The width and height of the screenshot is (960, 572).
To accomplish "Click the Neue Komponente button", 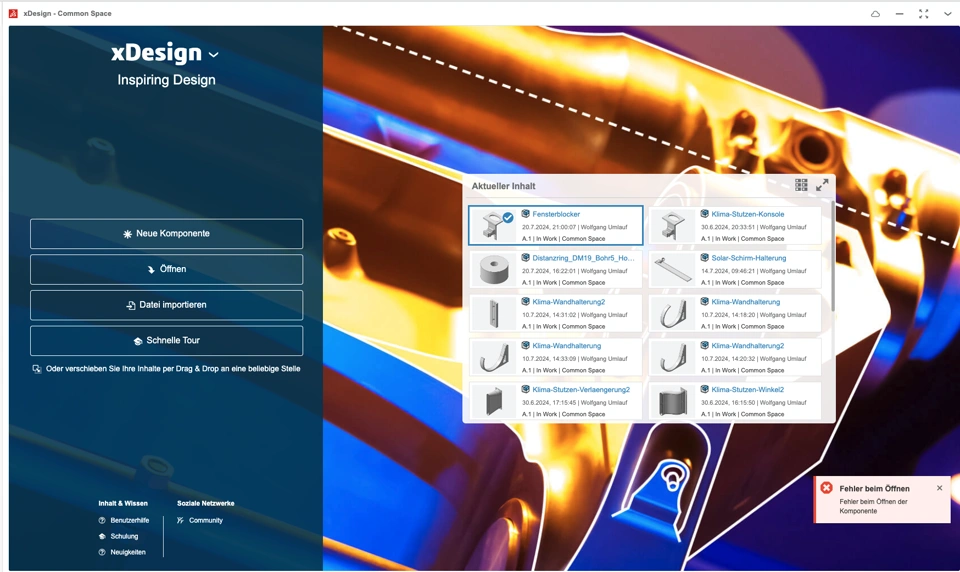I will [167, 233].
